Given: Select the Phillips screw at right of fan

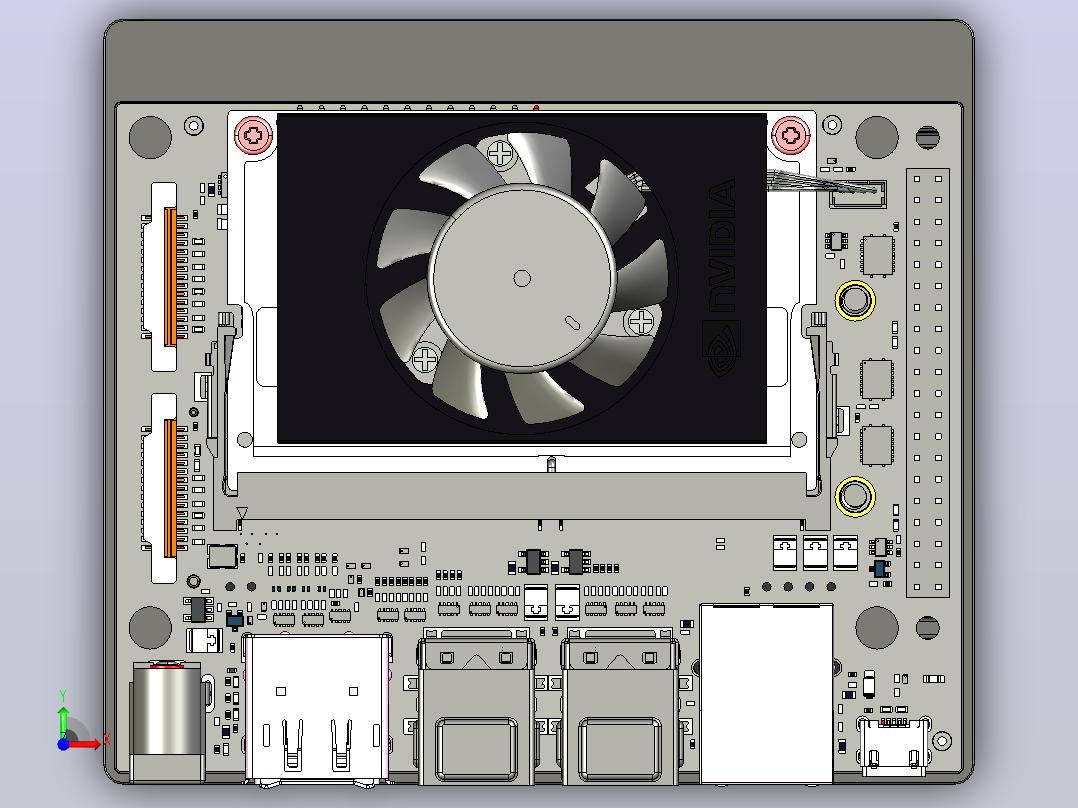Looking at the screenshot, I should [x=641, y=321].
